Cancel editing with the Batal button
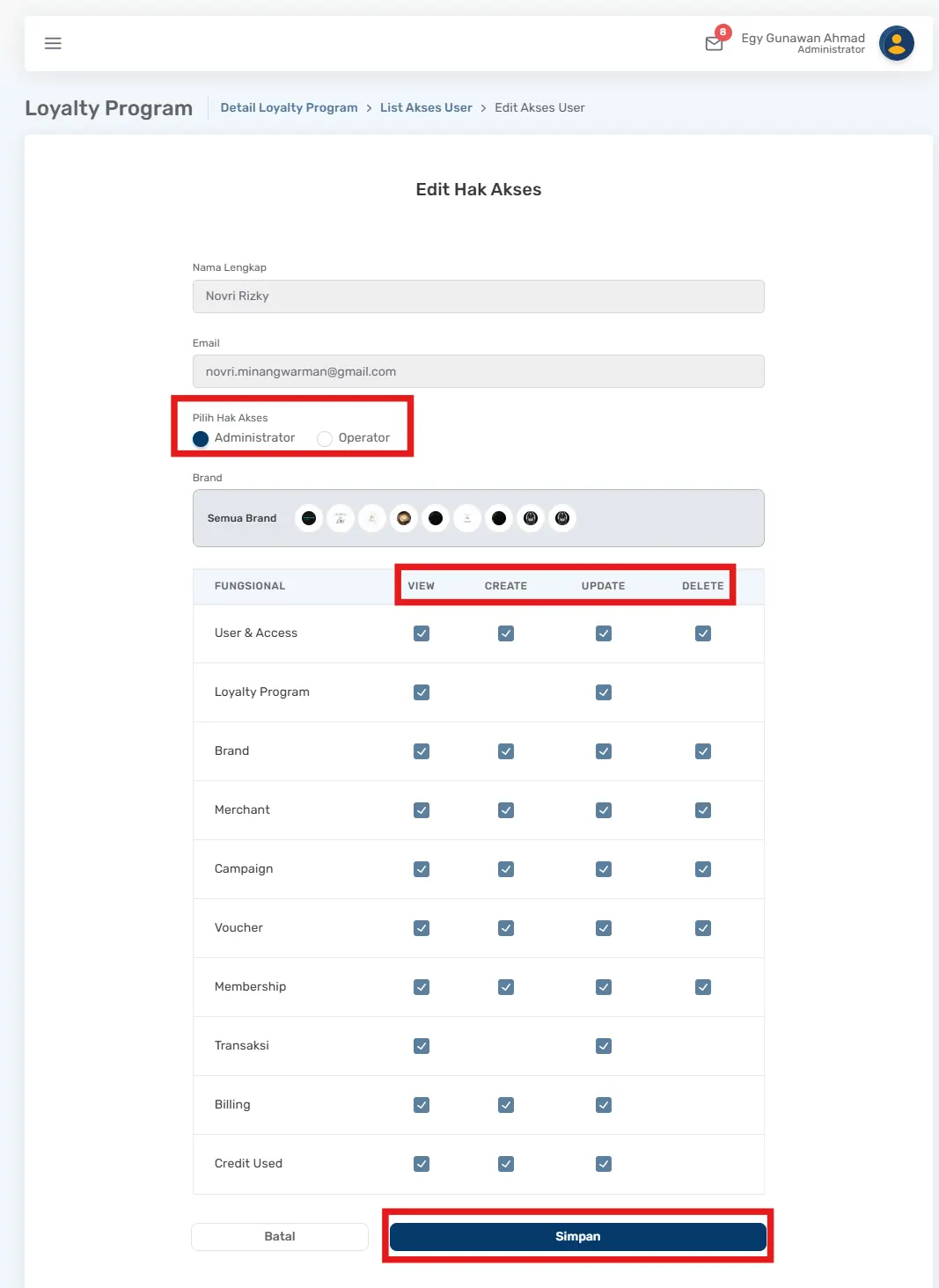 point(280,1236)
